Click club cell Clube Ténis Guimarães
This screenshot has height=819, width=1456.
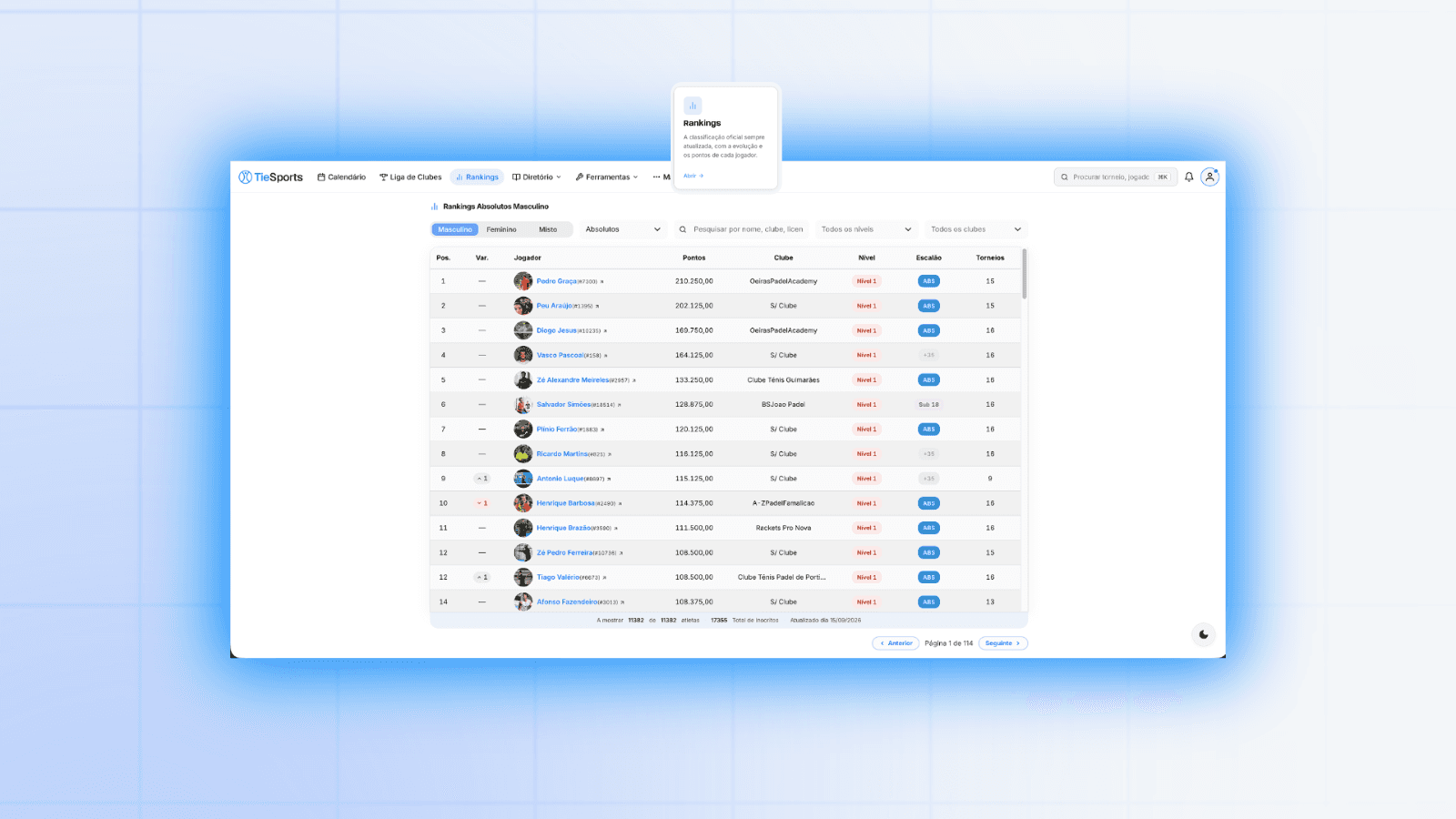784,380
